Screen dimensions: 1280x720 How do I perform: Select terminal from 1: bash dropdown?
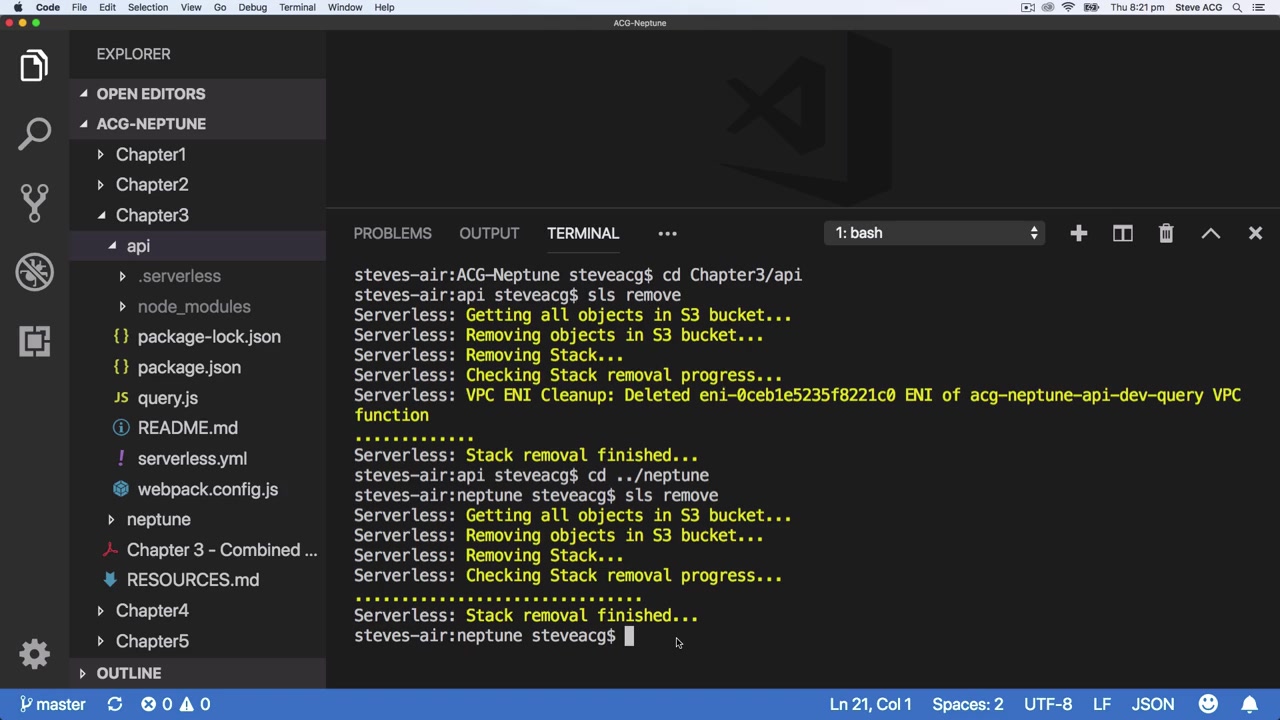coord(935,233)
